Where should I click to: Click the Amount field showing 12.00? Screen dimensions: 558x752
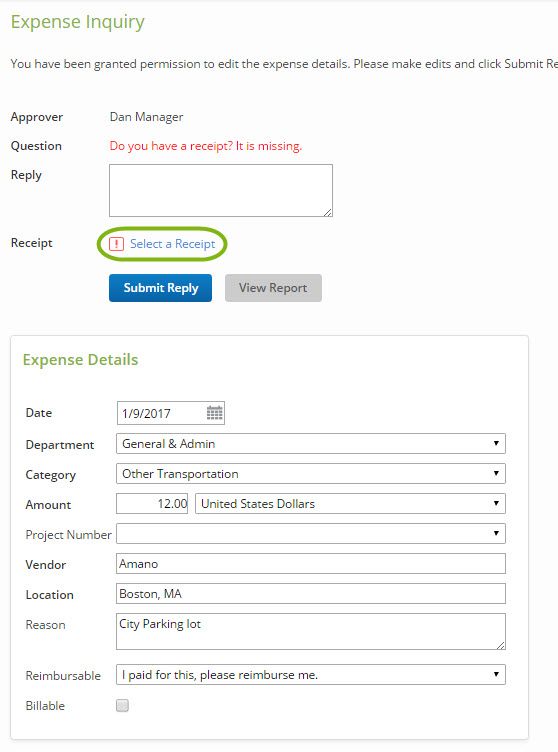coord(152,504)
